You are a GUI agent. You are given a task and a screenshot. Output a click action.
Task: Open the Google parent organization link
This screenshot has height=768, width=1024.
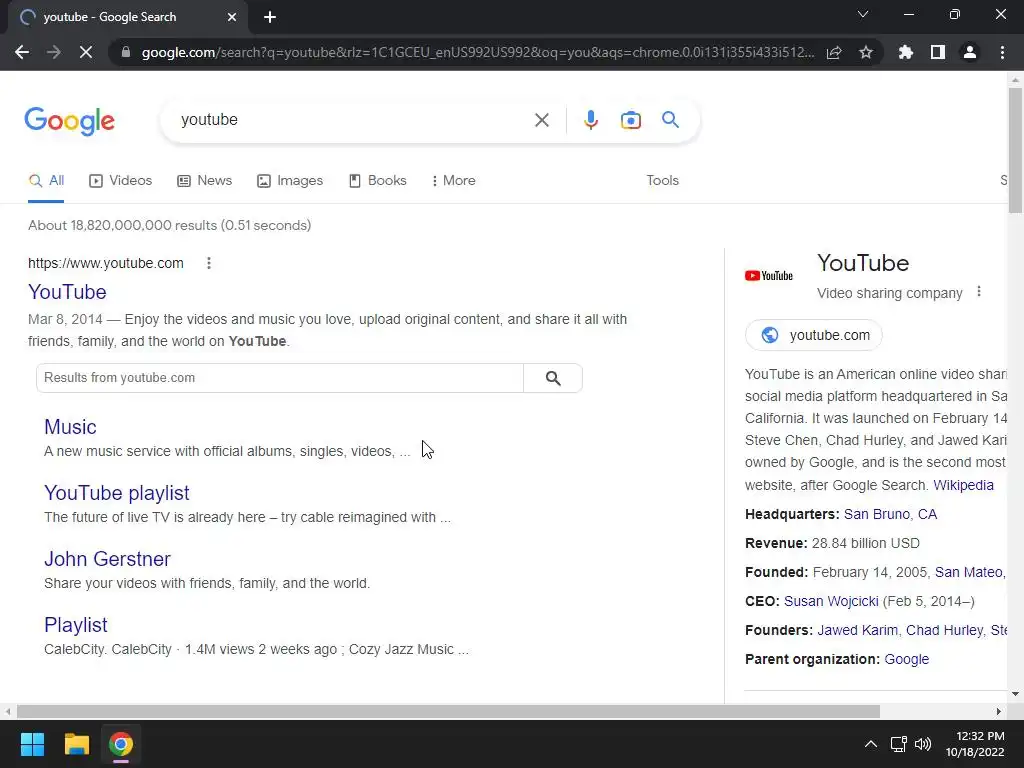pos(906,660)
